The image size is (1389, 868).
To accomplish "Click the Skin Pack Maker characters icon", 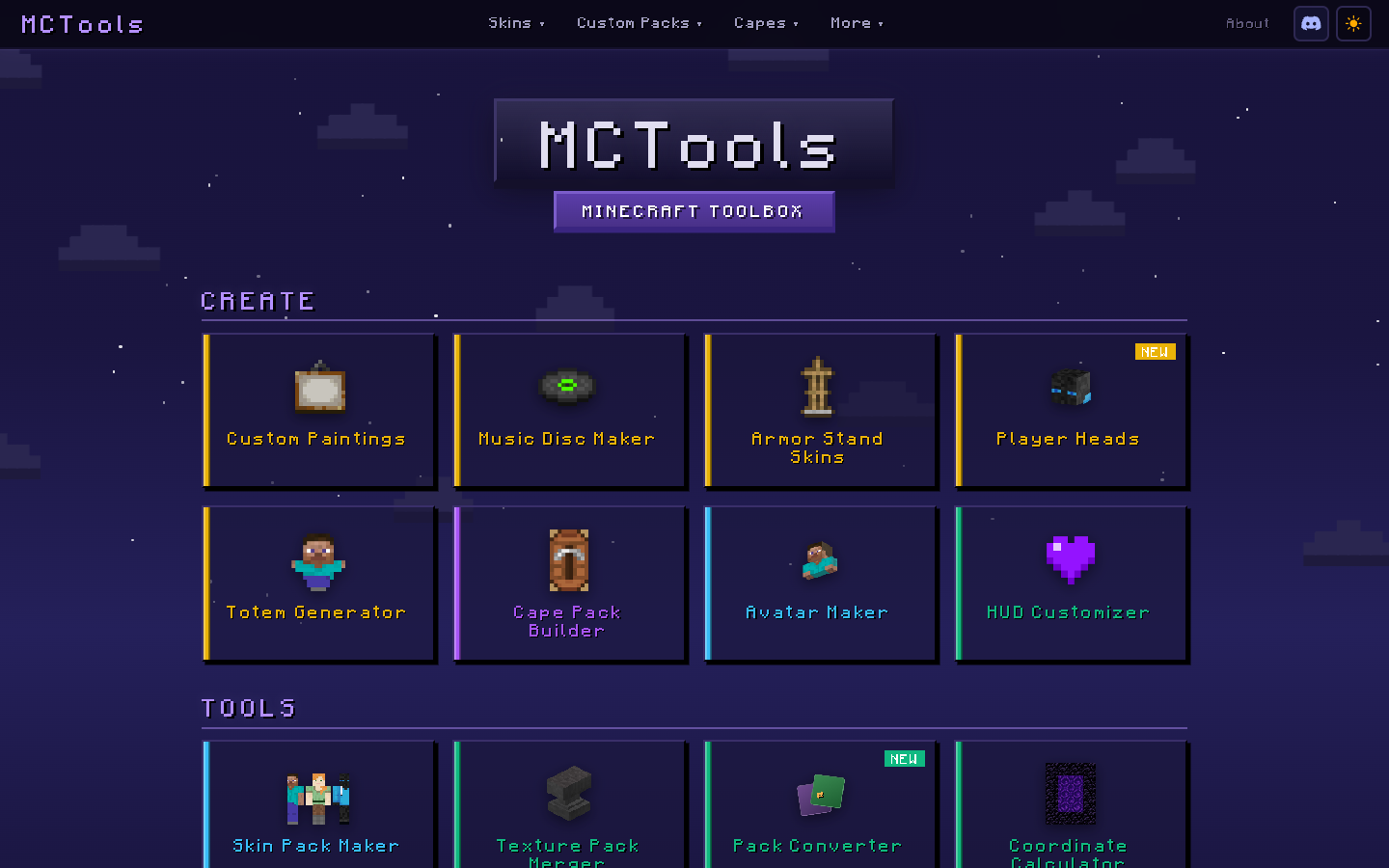I will (x=318, y=798).
